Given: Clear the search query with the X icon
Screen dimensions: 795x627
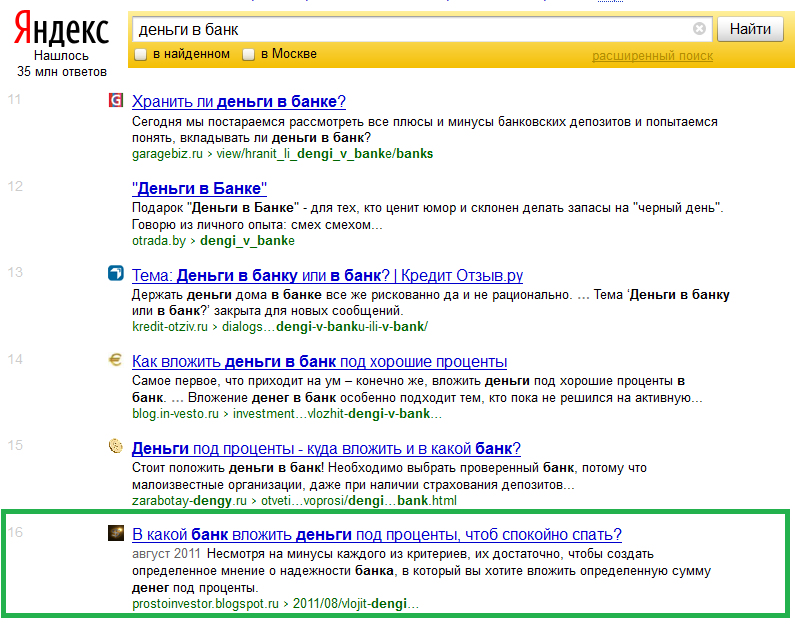Looking at the screenshot, I should (699, 29).
